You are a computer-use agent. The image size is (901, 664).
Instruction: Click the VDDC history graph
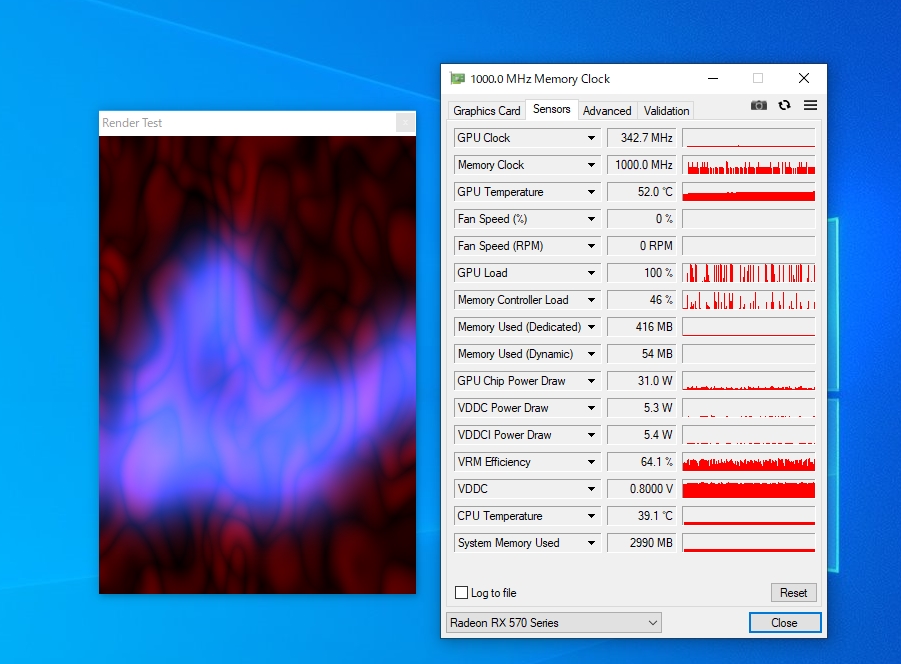749,489
